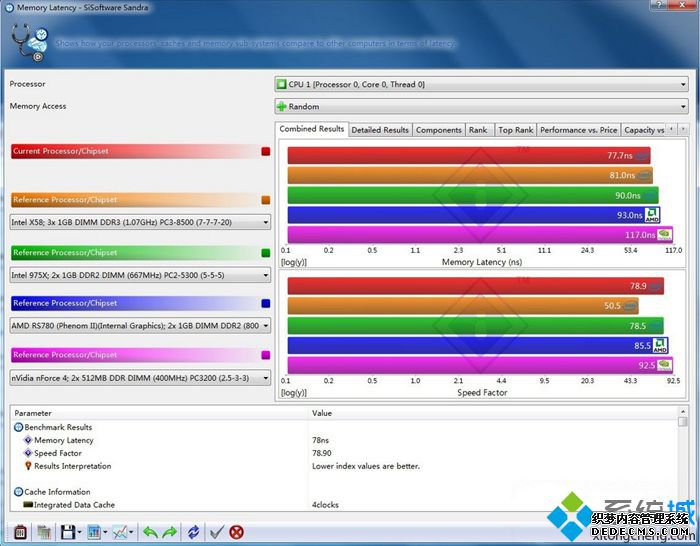Select the Combined Results tab
Viewport: 700px width, 546px height.
[x=312, y=129]
